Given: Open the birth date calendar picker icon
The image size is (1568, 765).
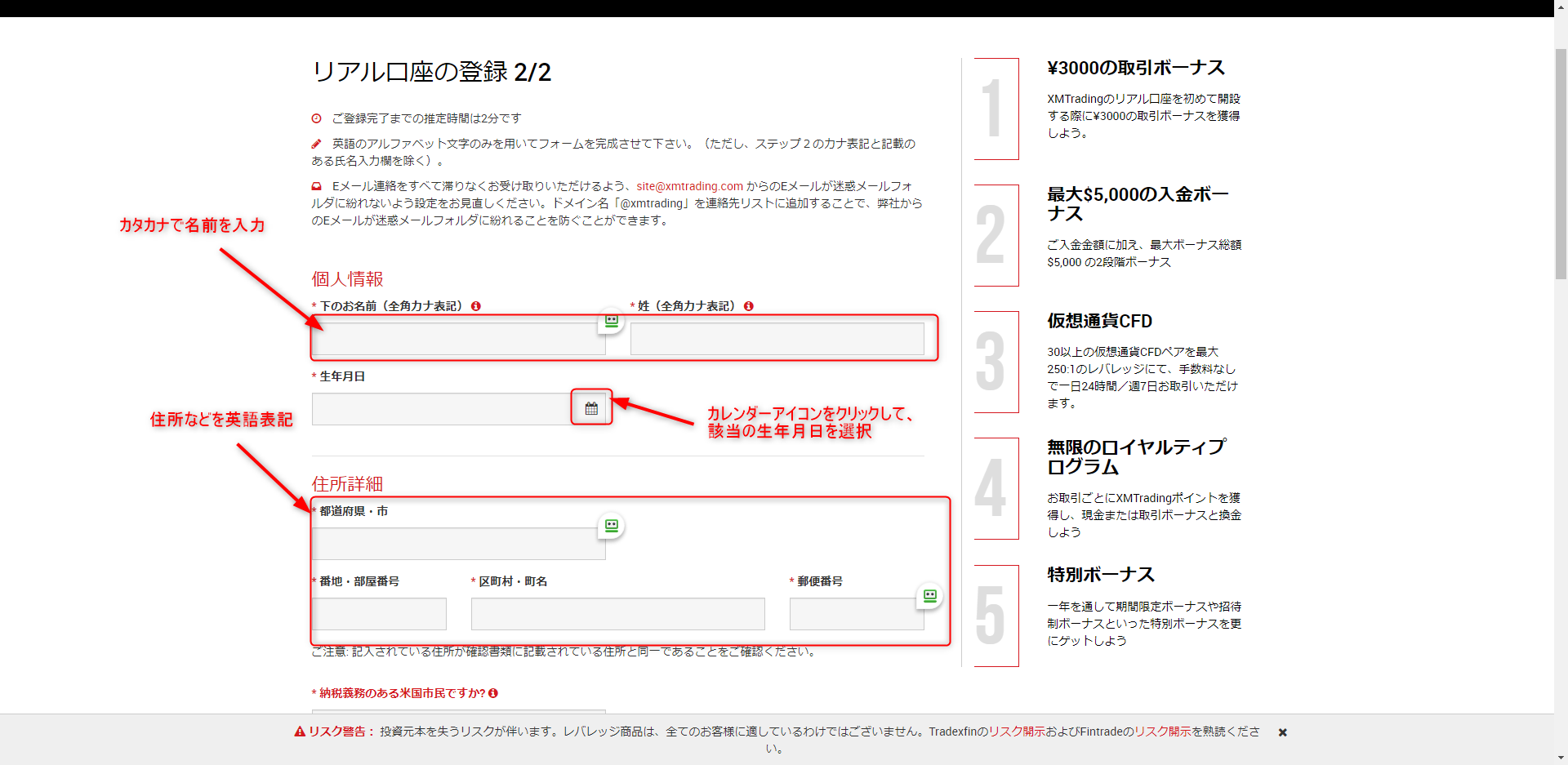Looking at the screenshot, I should 591,408.
